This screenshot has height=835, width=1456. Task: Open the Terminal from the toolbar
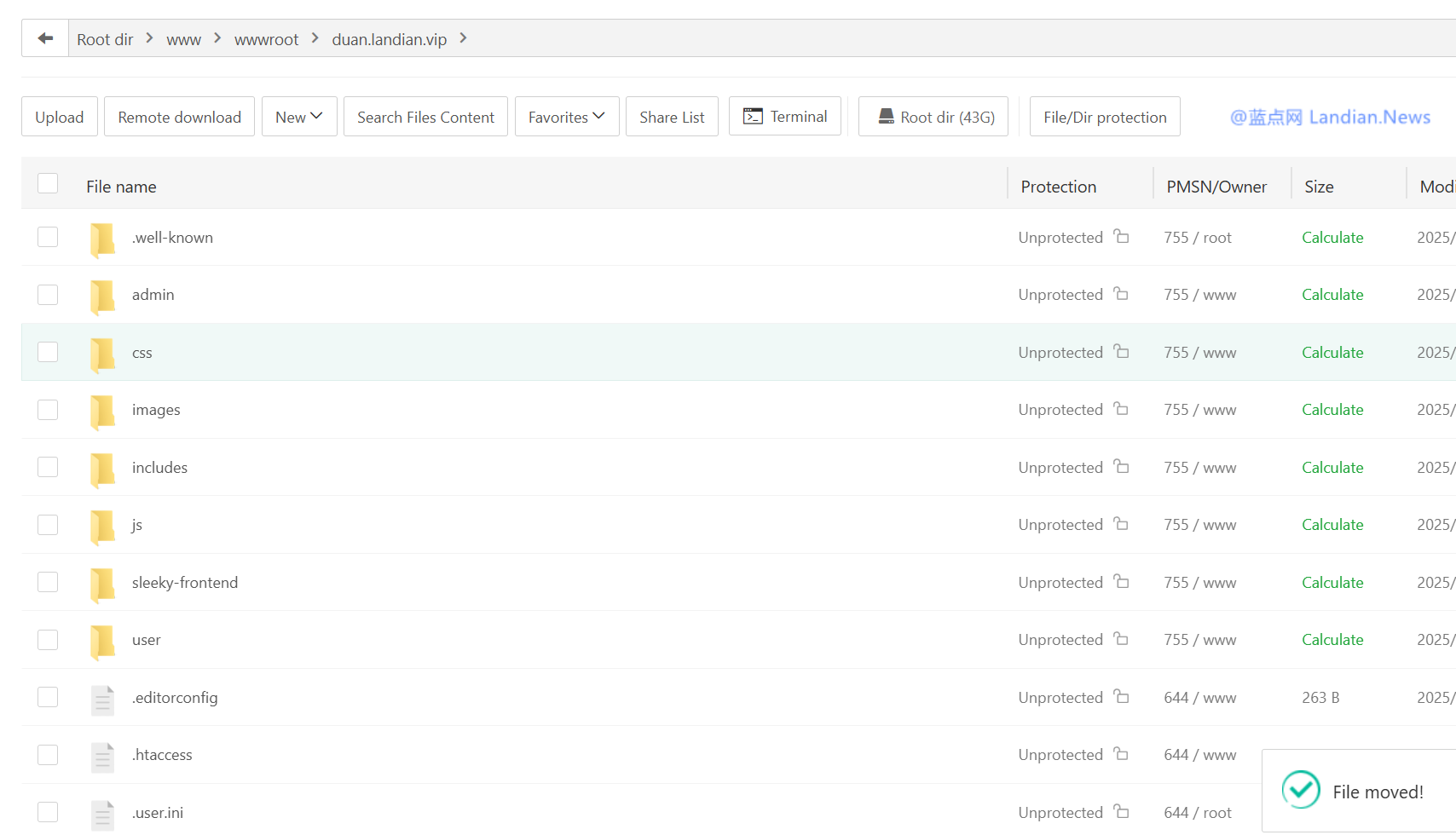pos(784,117)
